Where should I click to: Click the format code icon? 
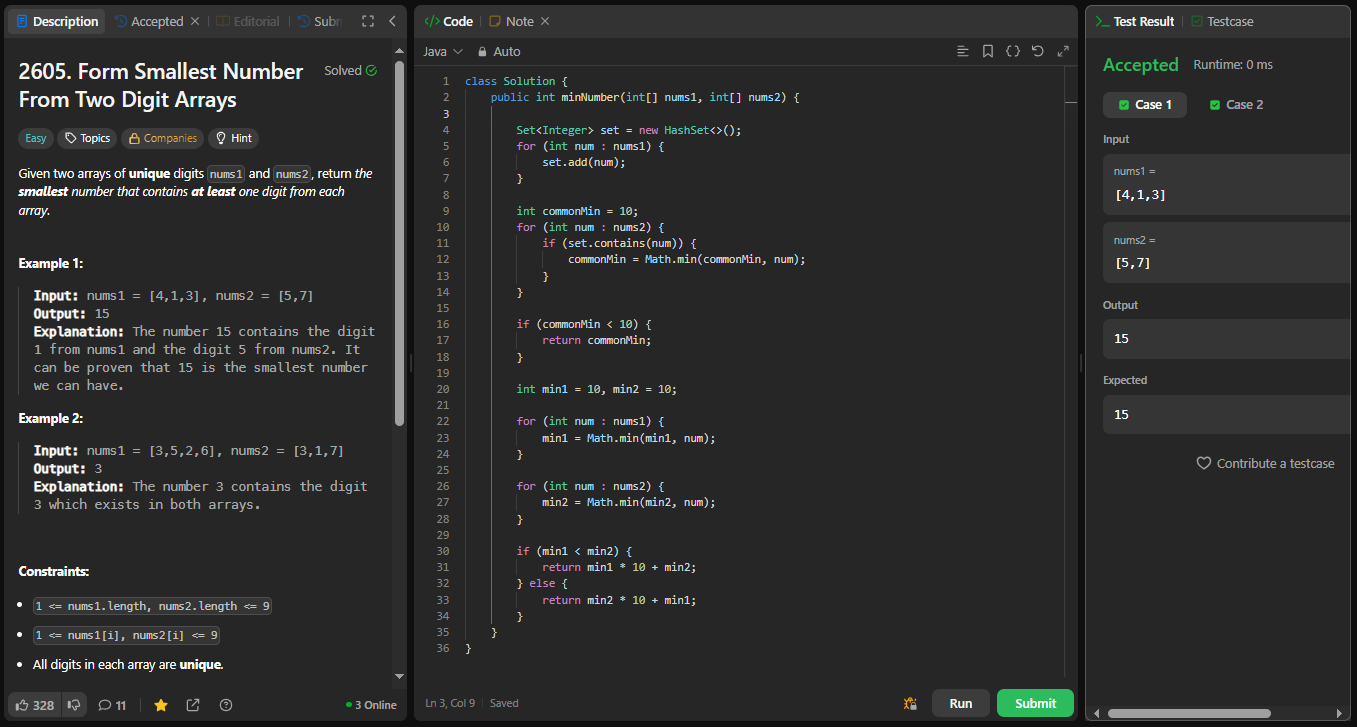coord(962,51)
